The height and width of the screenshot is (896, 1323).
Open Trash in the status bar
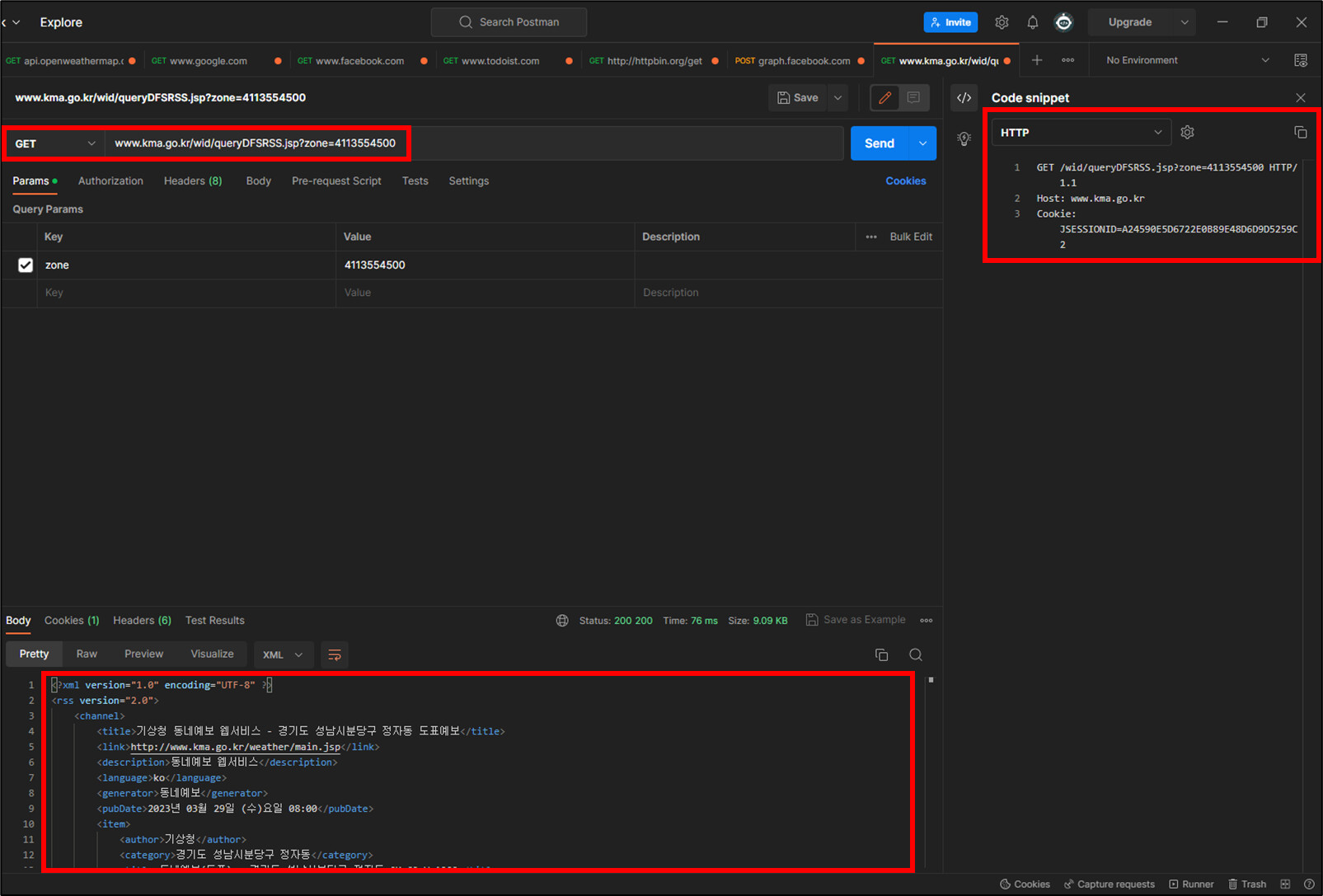pos(1247,884)
